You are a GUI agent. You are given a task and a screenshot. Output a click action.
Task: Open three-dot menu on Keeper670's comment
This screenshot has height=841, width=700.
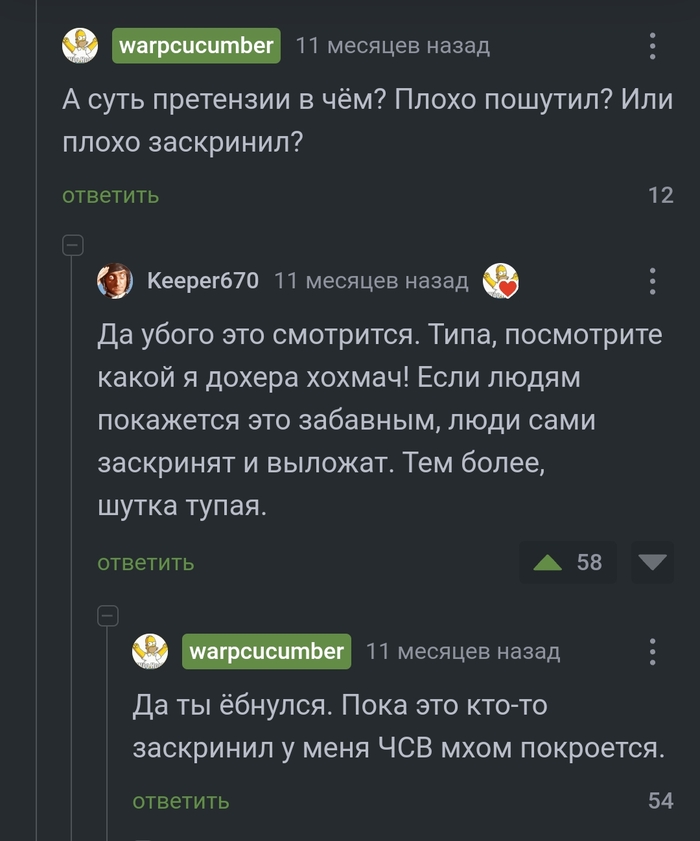coord(652,281)
